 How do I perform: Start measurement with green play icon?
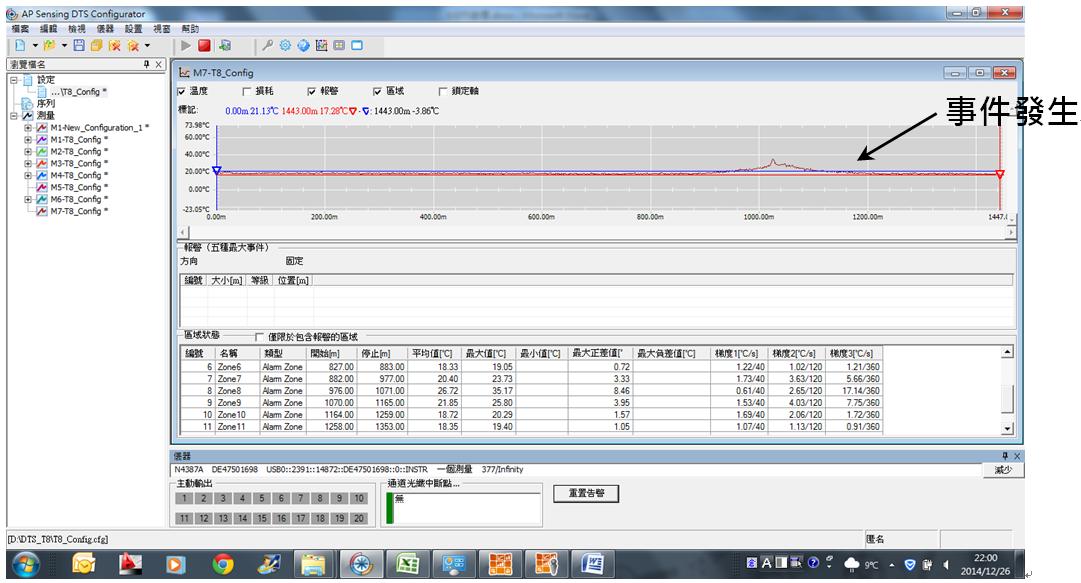coord(186,46)
